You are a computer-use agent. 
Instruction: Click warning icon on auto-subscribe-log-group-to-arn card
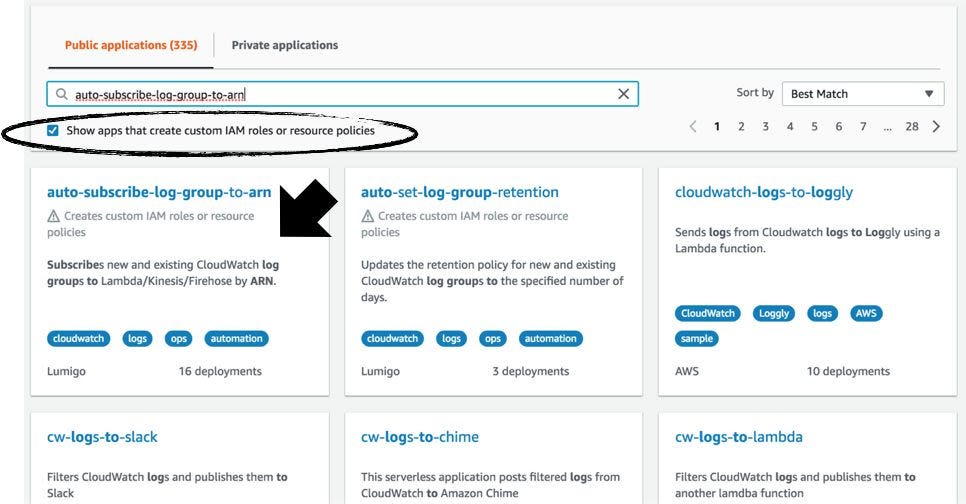tap(54, 216)
